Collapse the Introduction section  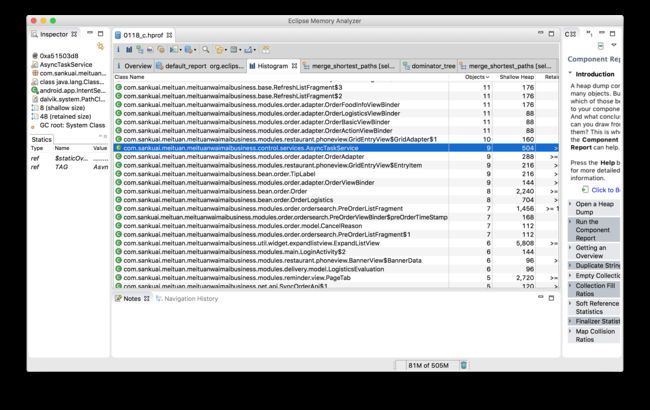click(570, 73)
